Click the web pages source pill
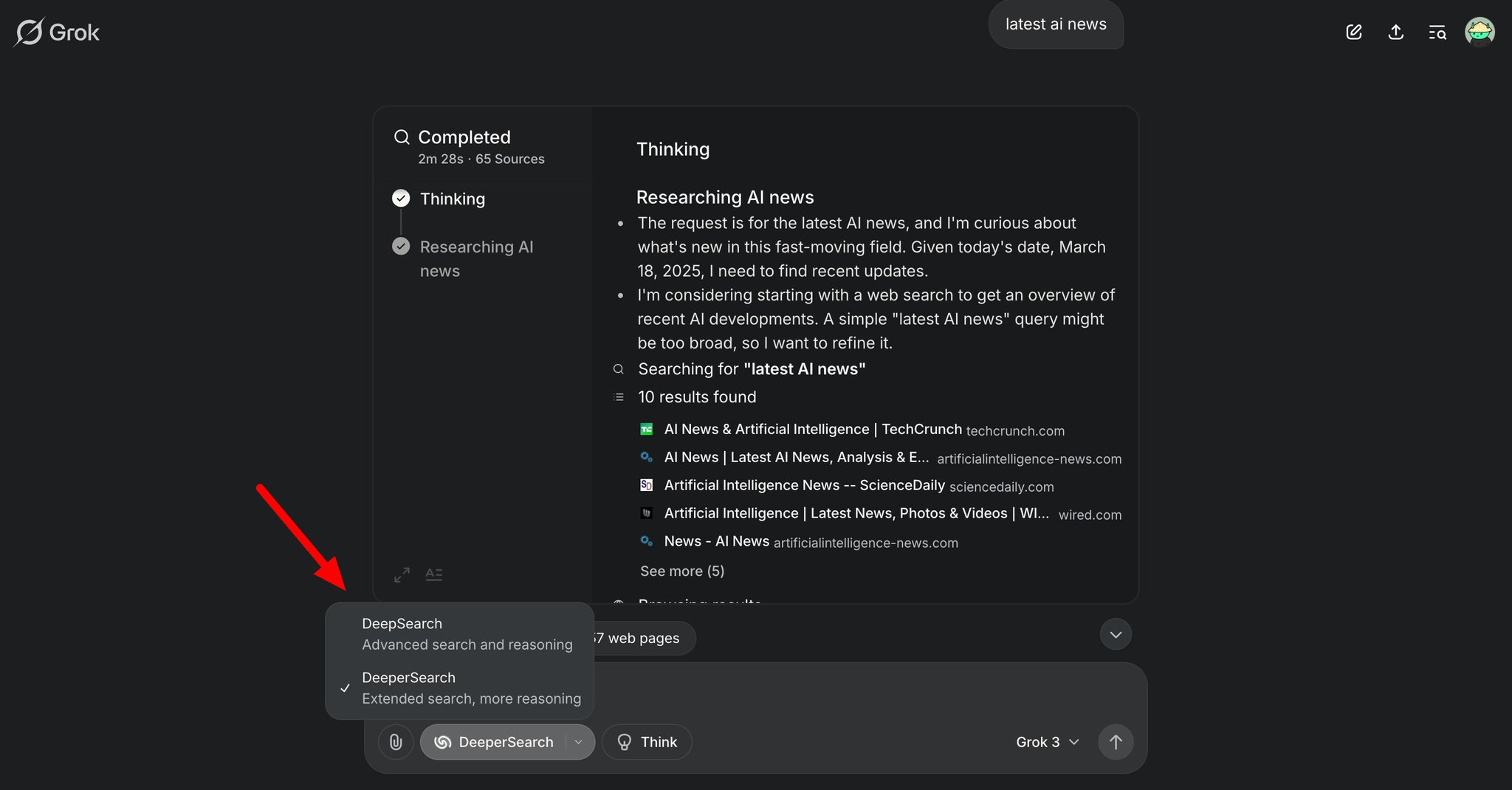This screenshot has width=1512, height=790. (x=644, y=638)
